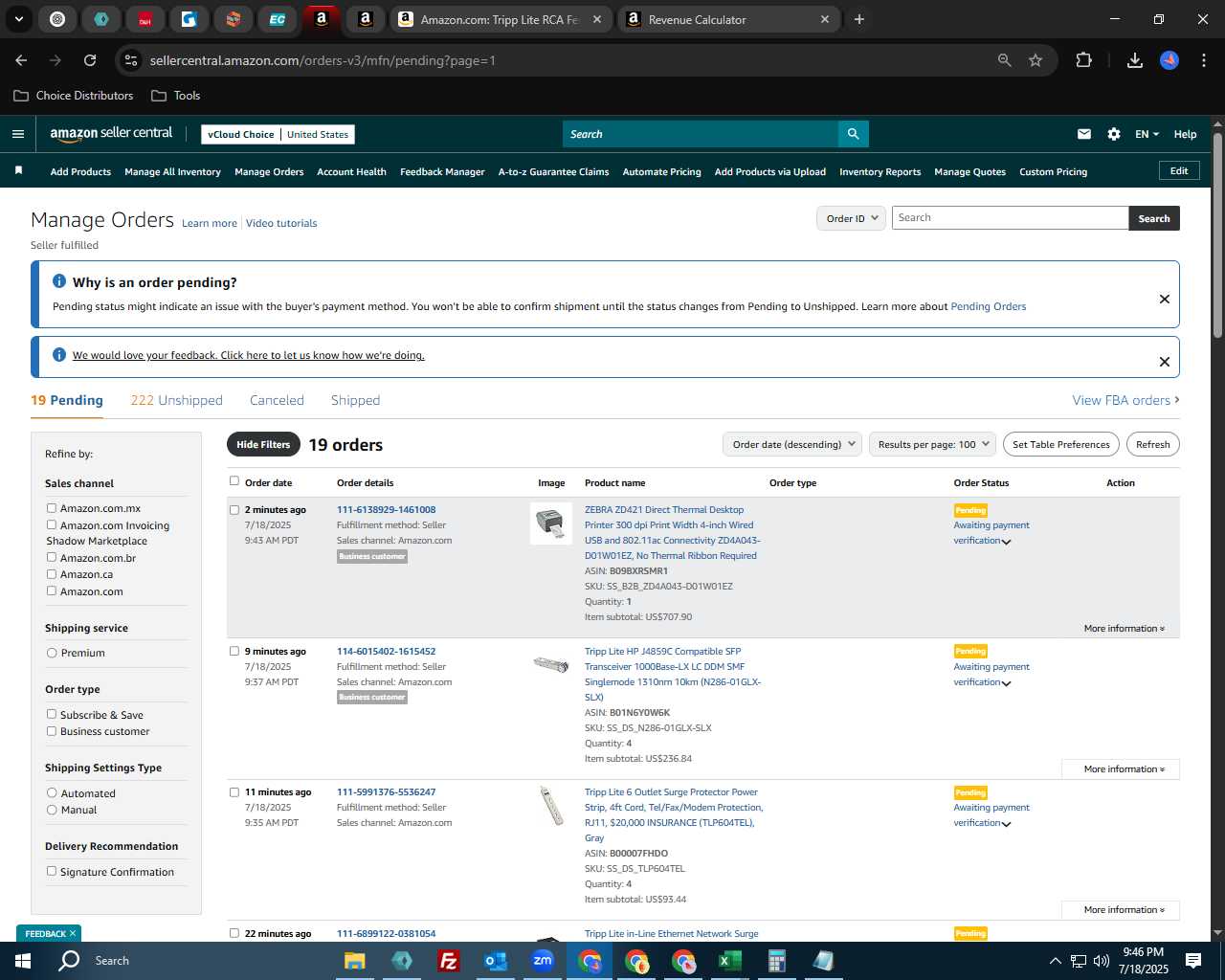Open File Explorer from the taskbar

tap(354, 961)
